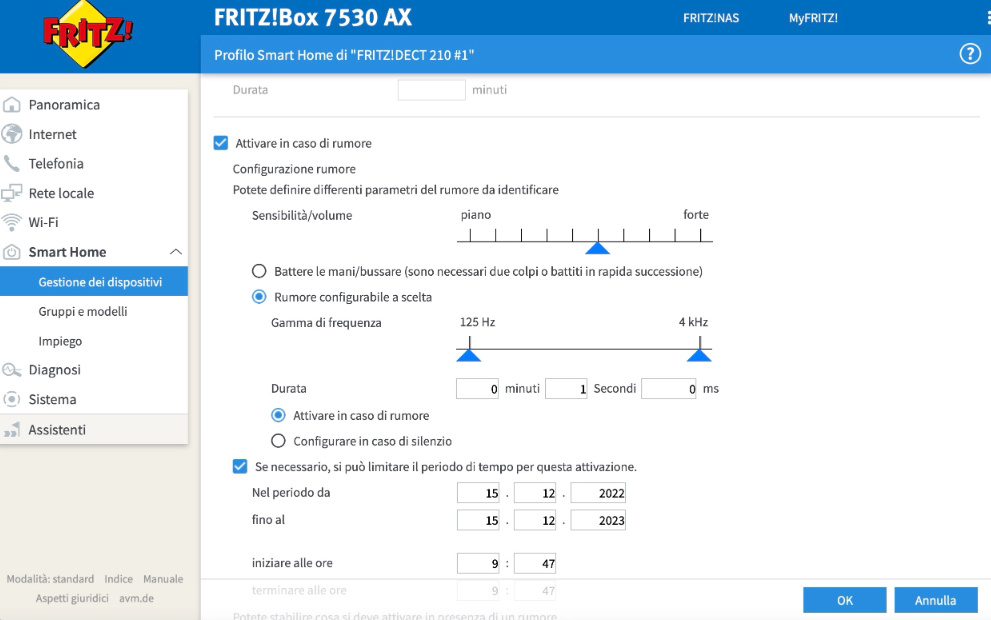The image size is (991, 620).
Task: Click 'fino al' day field
Action: 478,520
